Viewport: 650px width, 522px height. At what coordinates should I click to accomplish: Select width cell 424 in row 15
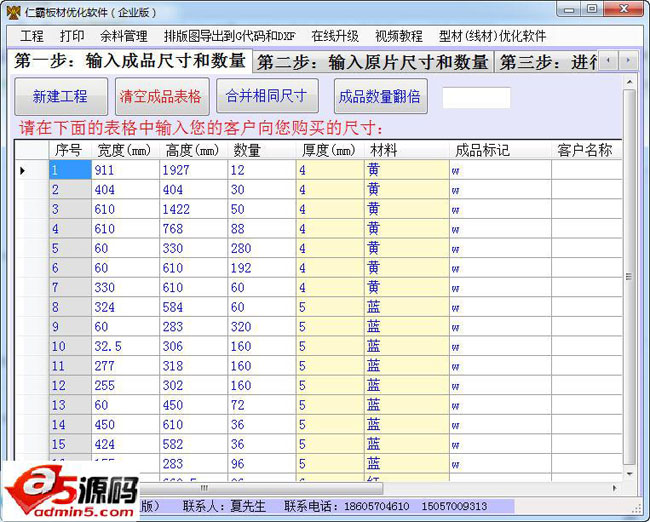(125, 444)
